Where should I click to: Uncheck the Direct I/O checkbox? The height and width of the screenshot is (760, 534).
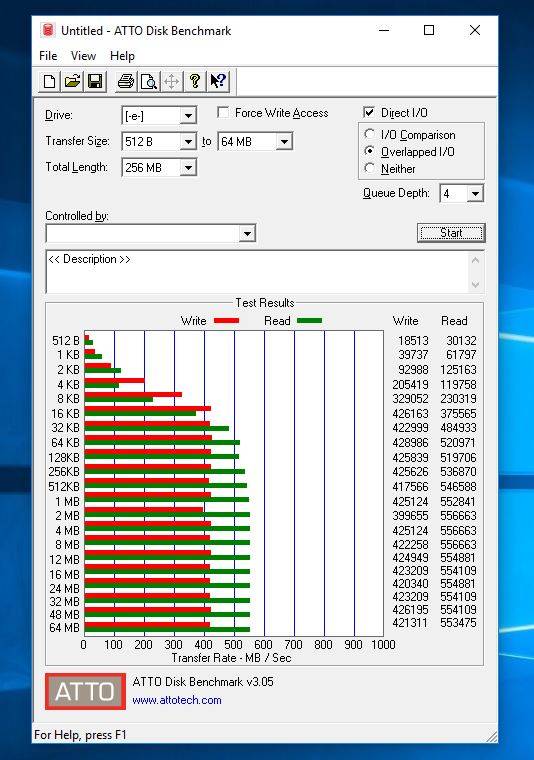pos(369,112)
